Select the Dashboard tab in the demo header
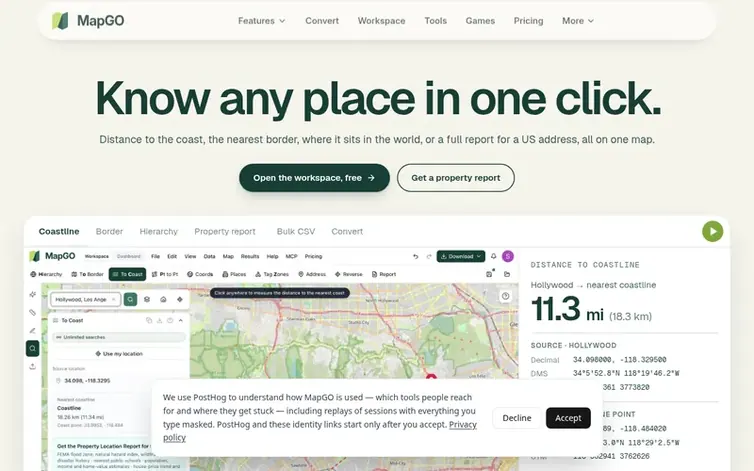 (128, 256)
